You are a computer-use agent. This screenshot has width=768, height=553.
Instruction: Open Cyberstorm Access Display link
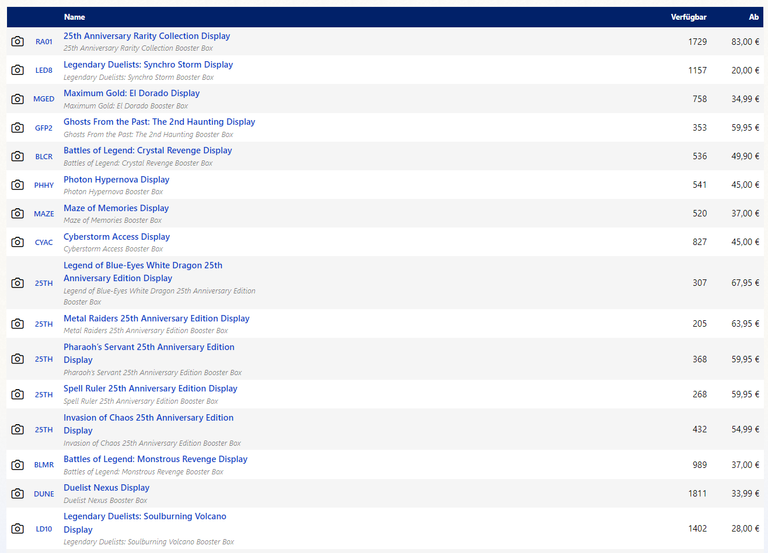click(117, 237)
